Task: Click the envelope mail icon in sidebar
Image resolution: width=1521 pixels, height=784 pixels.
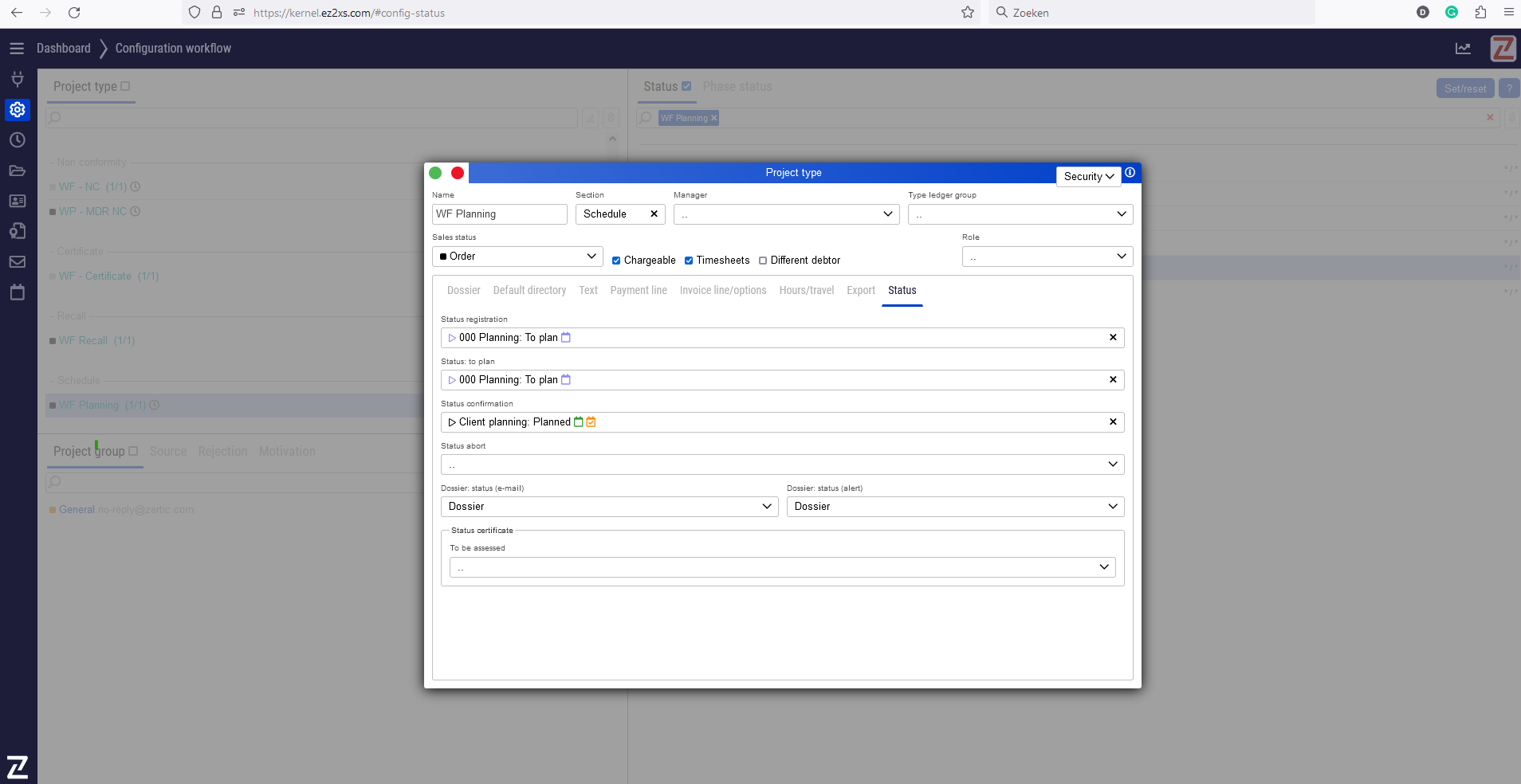Action: (x=18, y=262)
